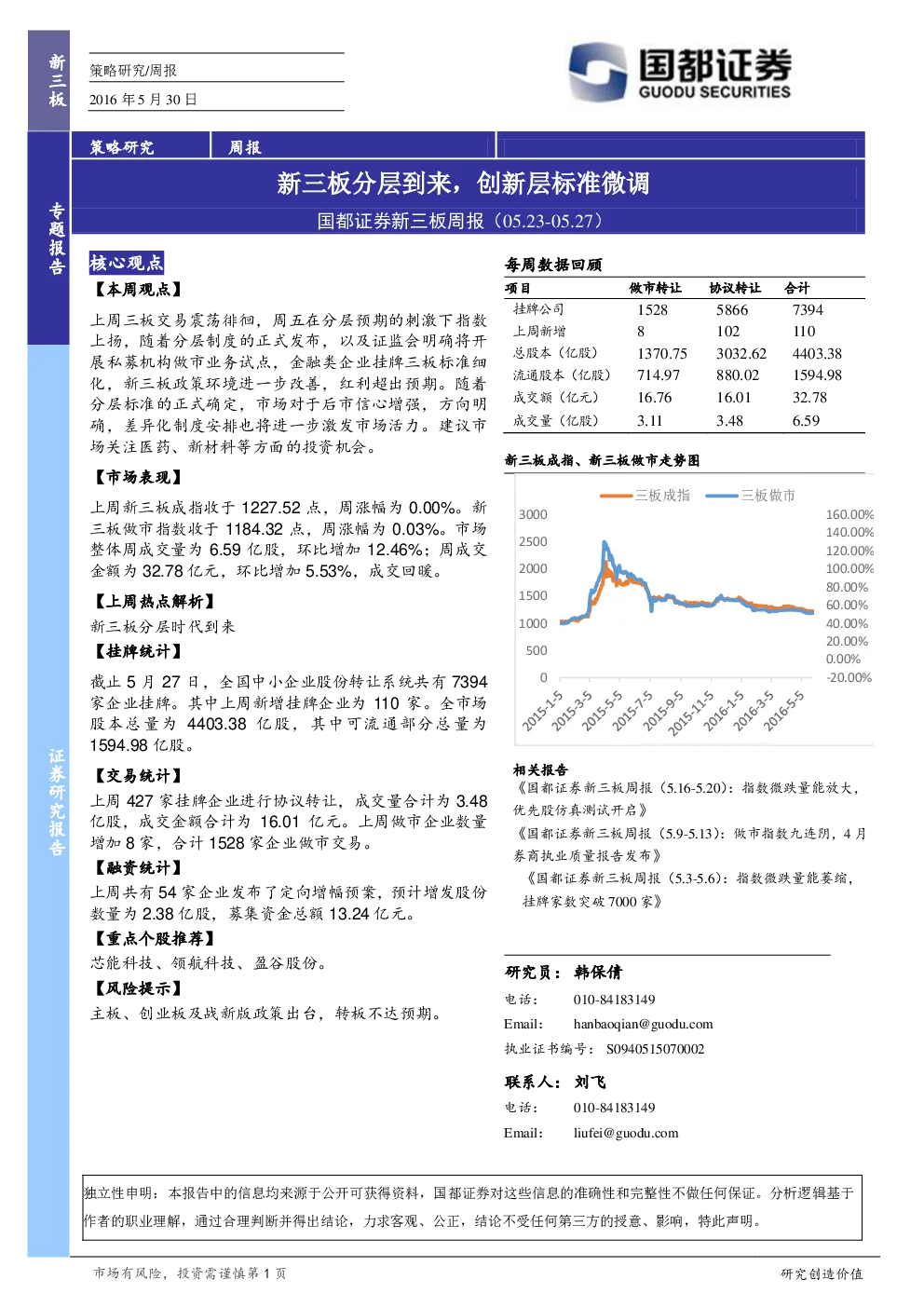Click the researcher name 韩保倩

click(598, 973)
